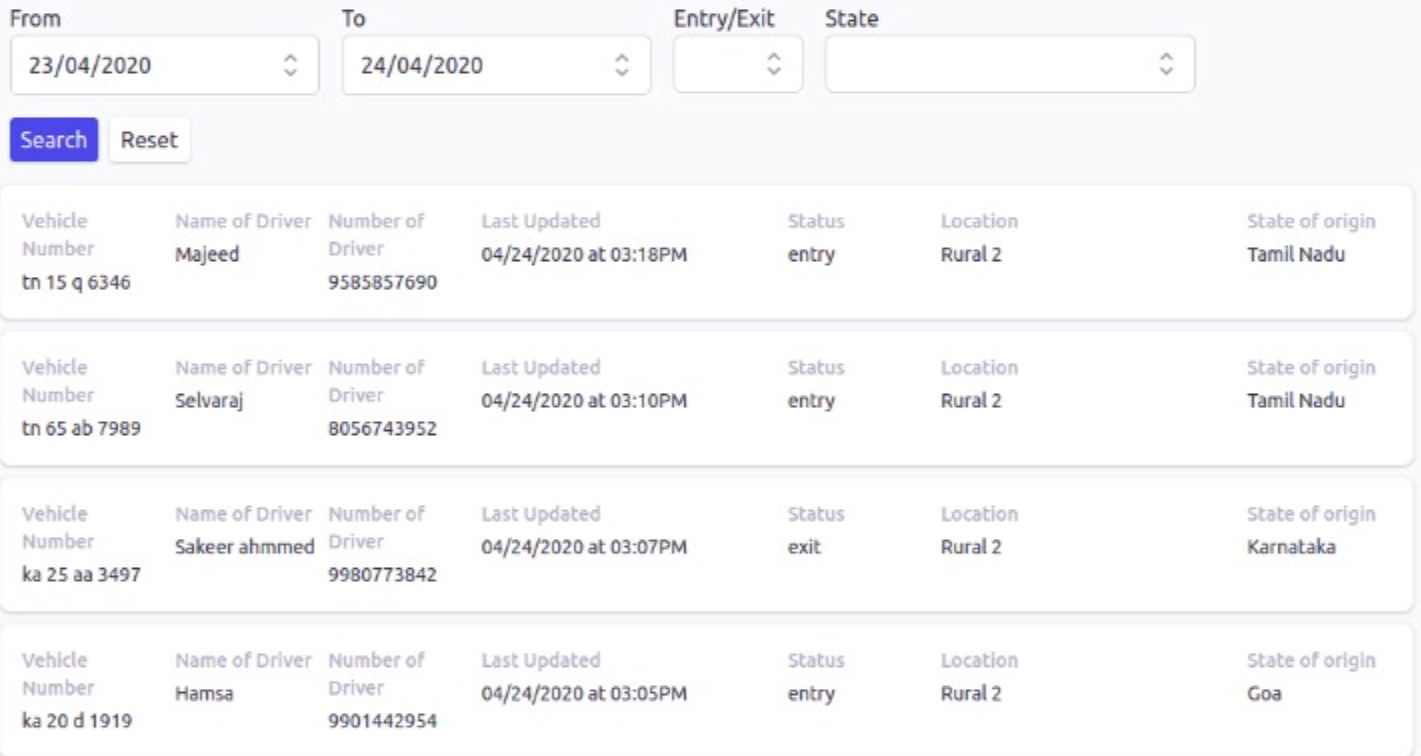This screenshot has width=1421, height=756.
Task: Click Tamil Nadu in Selvaraj's row
Action: click(x=1296, y=401)
